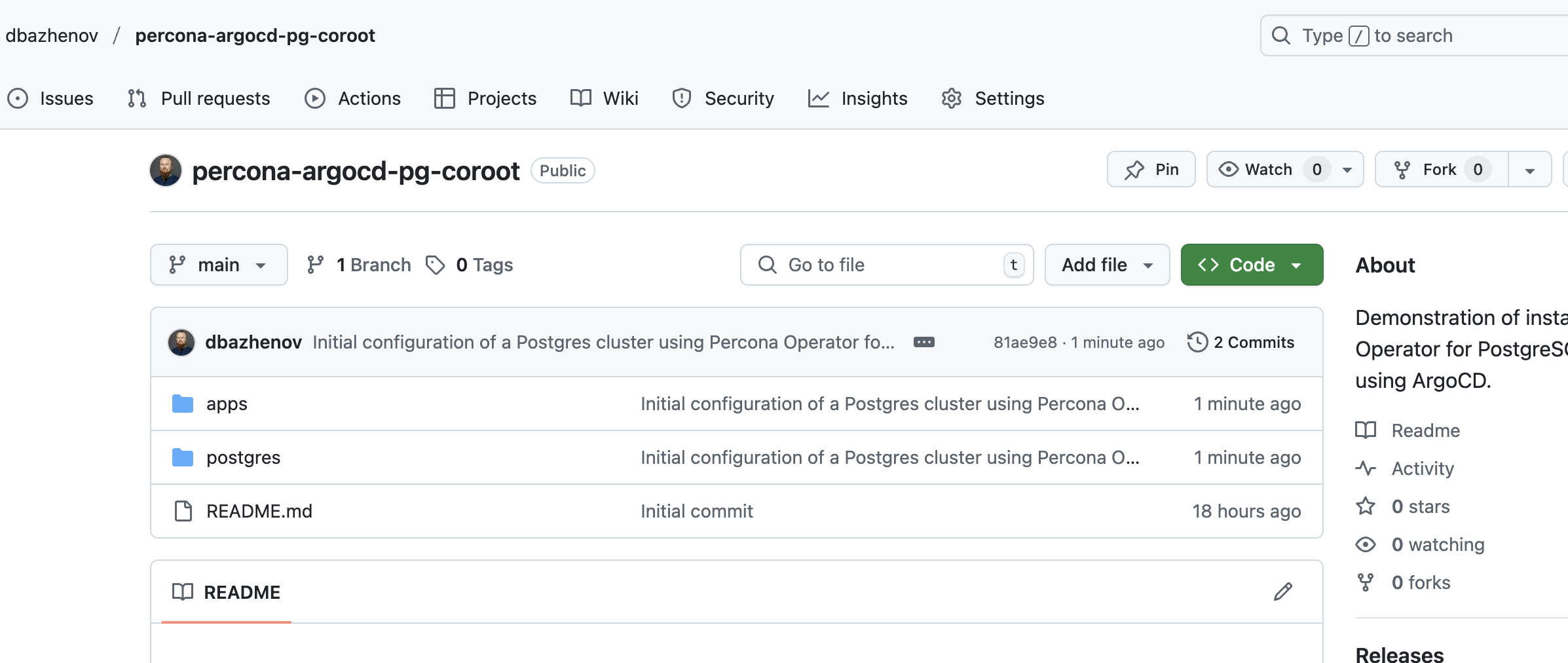
Task: Open dbazhenov commit author link
Action: tap(253, 342)
